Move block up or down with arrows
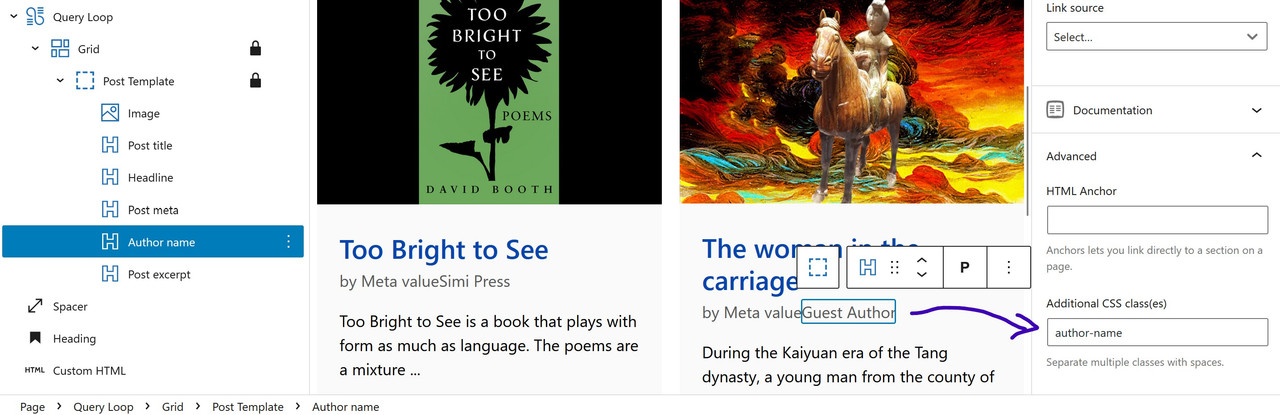This screenshot has height=415, width=1280. (x=922, y=267)
